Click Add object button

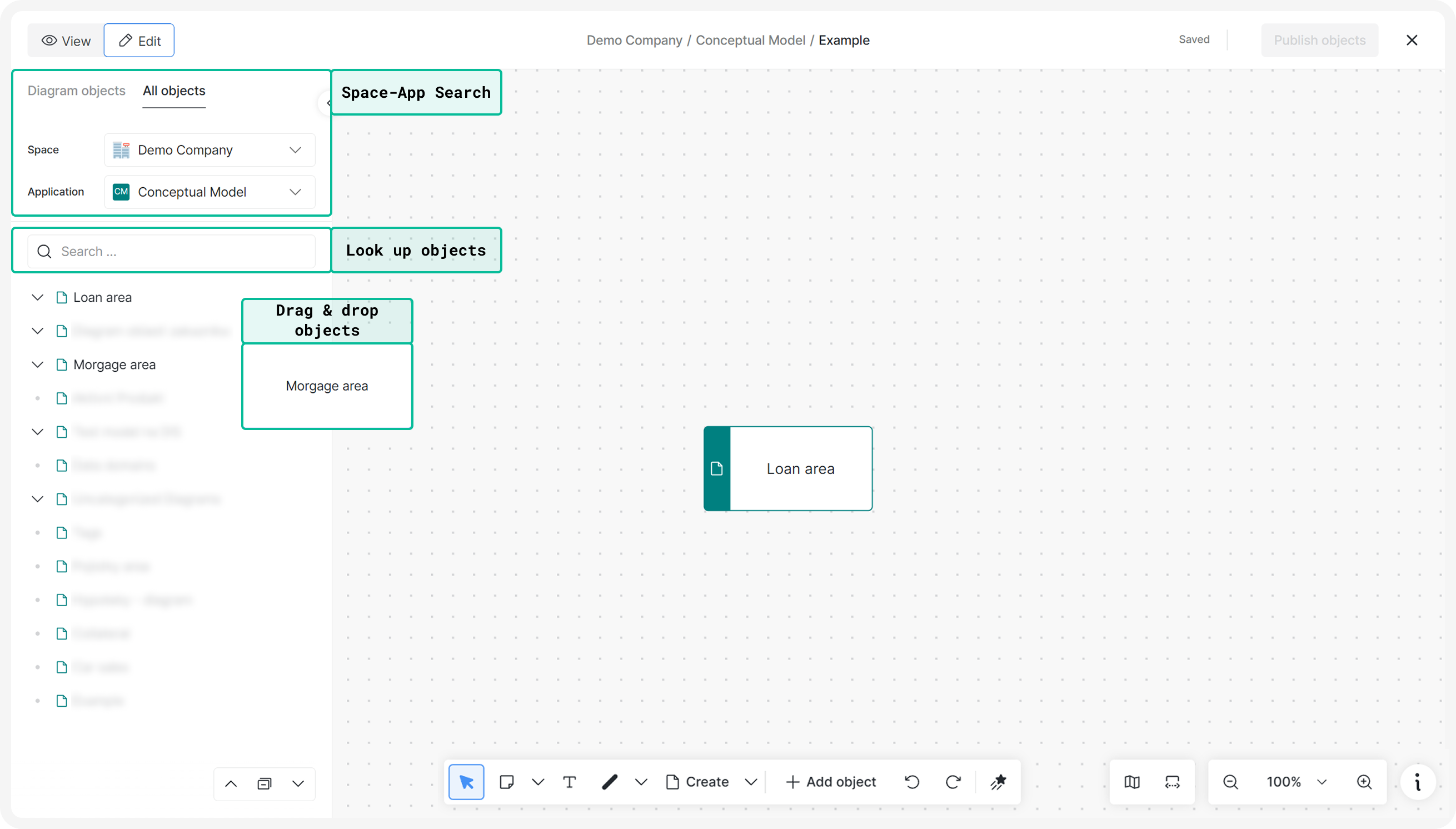831,782
